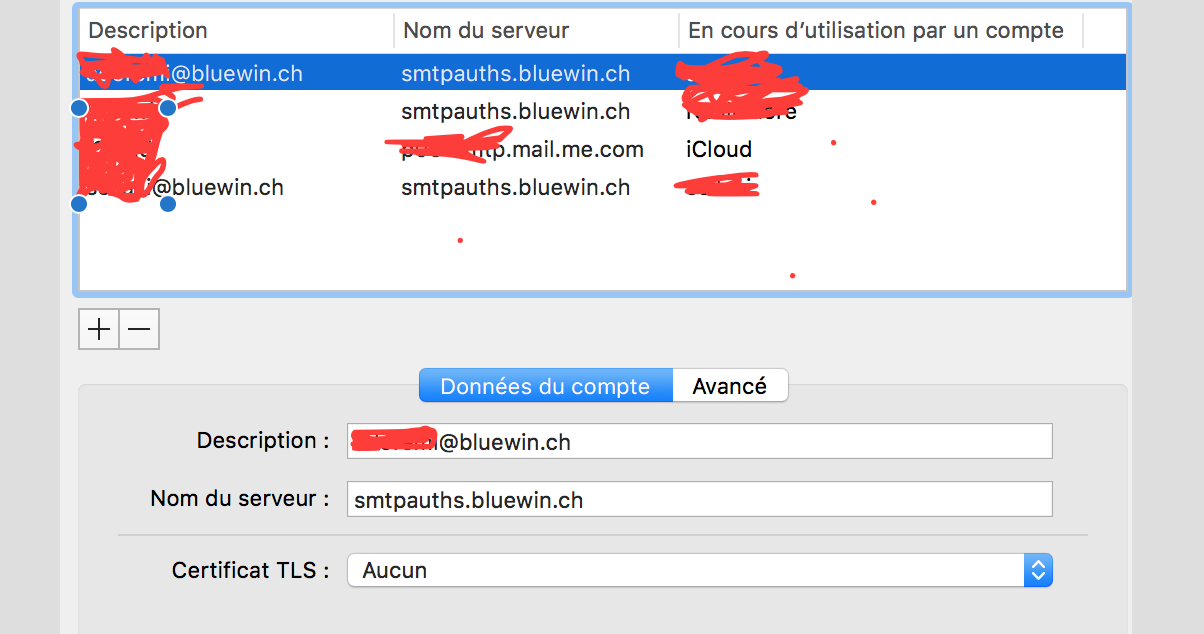Screen dimensions: 1204x634
Task: Click the remove (−) server button
Action: (x=139, y=328)
